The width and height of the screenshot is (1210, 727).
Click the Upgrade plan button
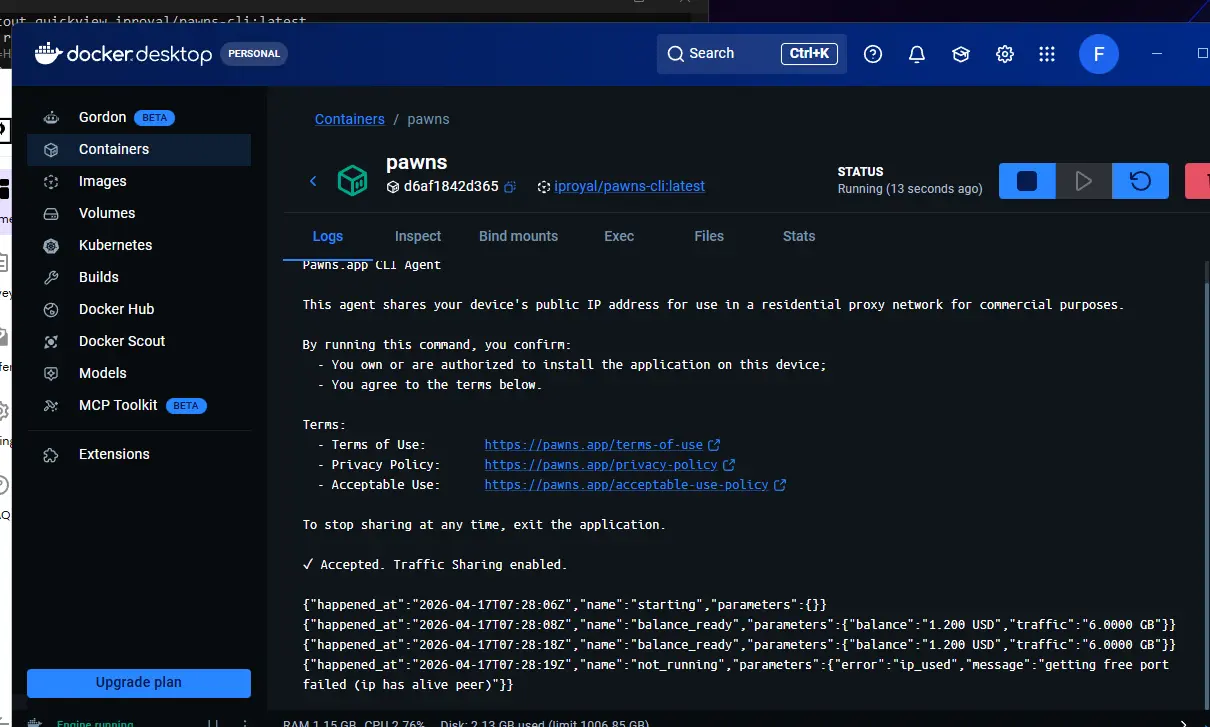pos(139,683)
